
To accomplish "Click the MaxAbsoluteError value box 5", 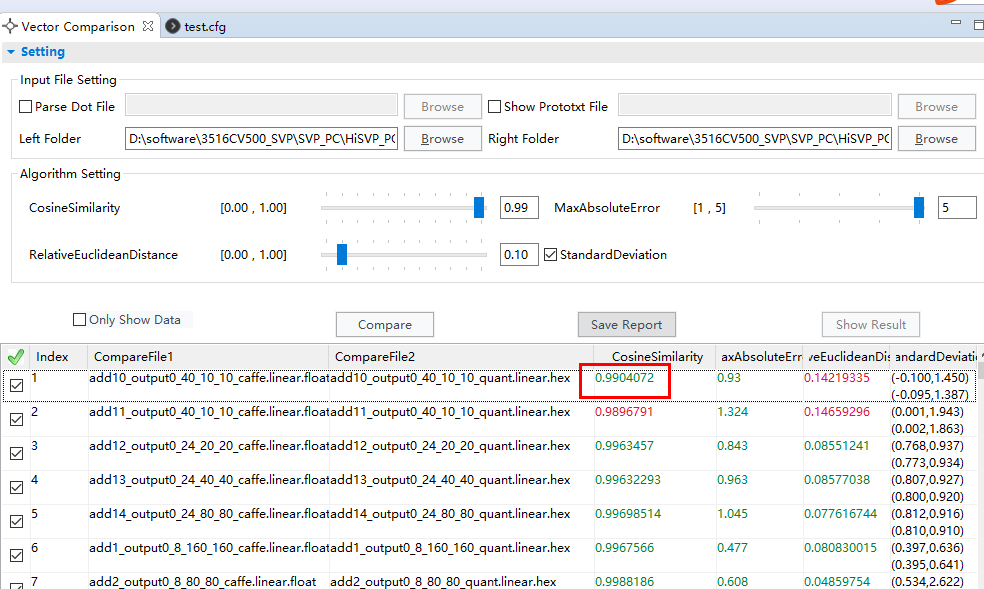I will (x=957, y=208).
